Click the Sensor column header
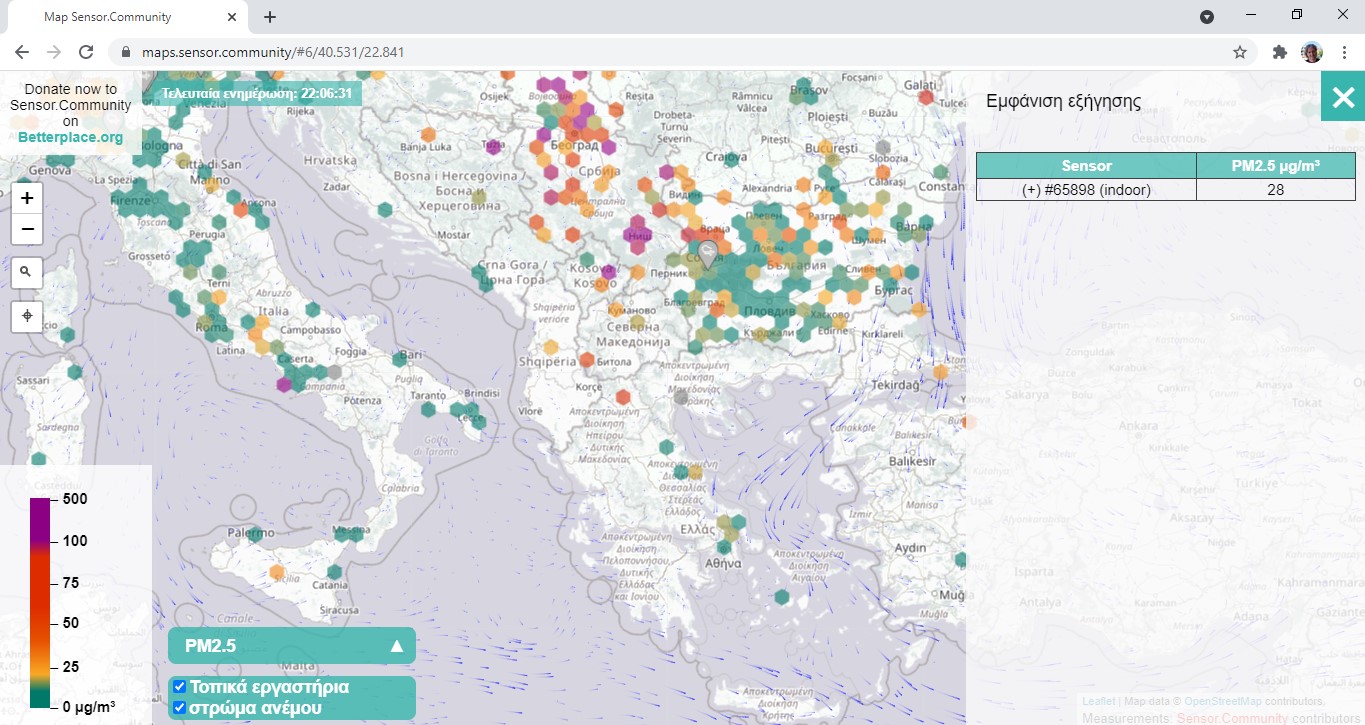Image resolution: width=1365 pixels, height=725 pixels. [1086, 166]
